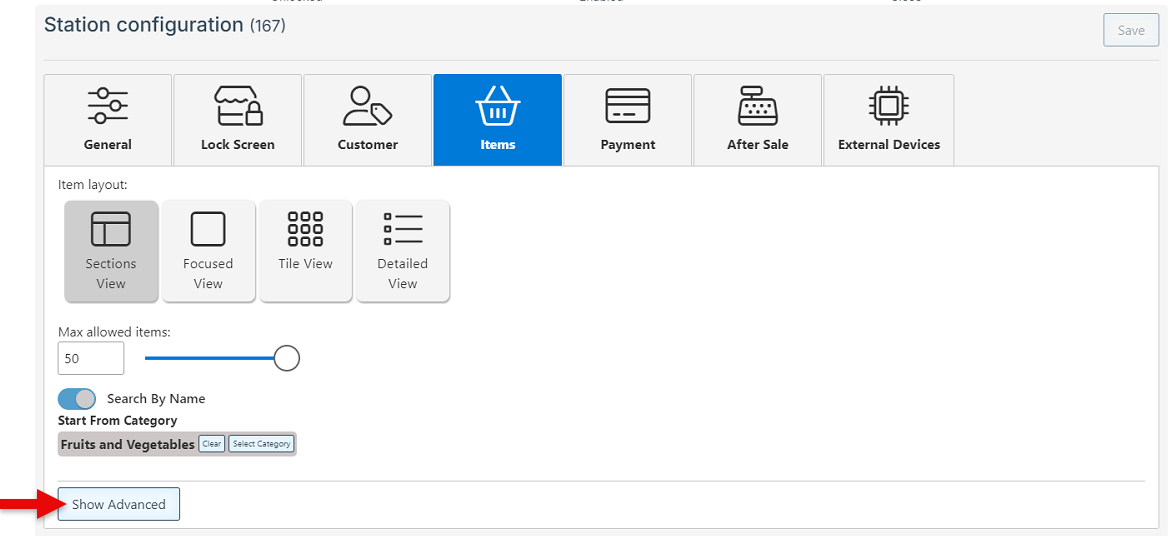The width and height of the screenshot is (1172, 536).
Task: Open External Devices chip icon tab
Action: pos(889,106)
